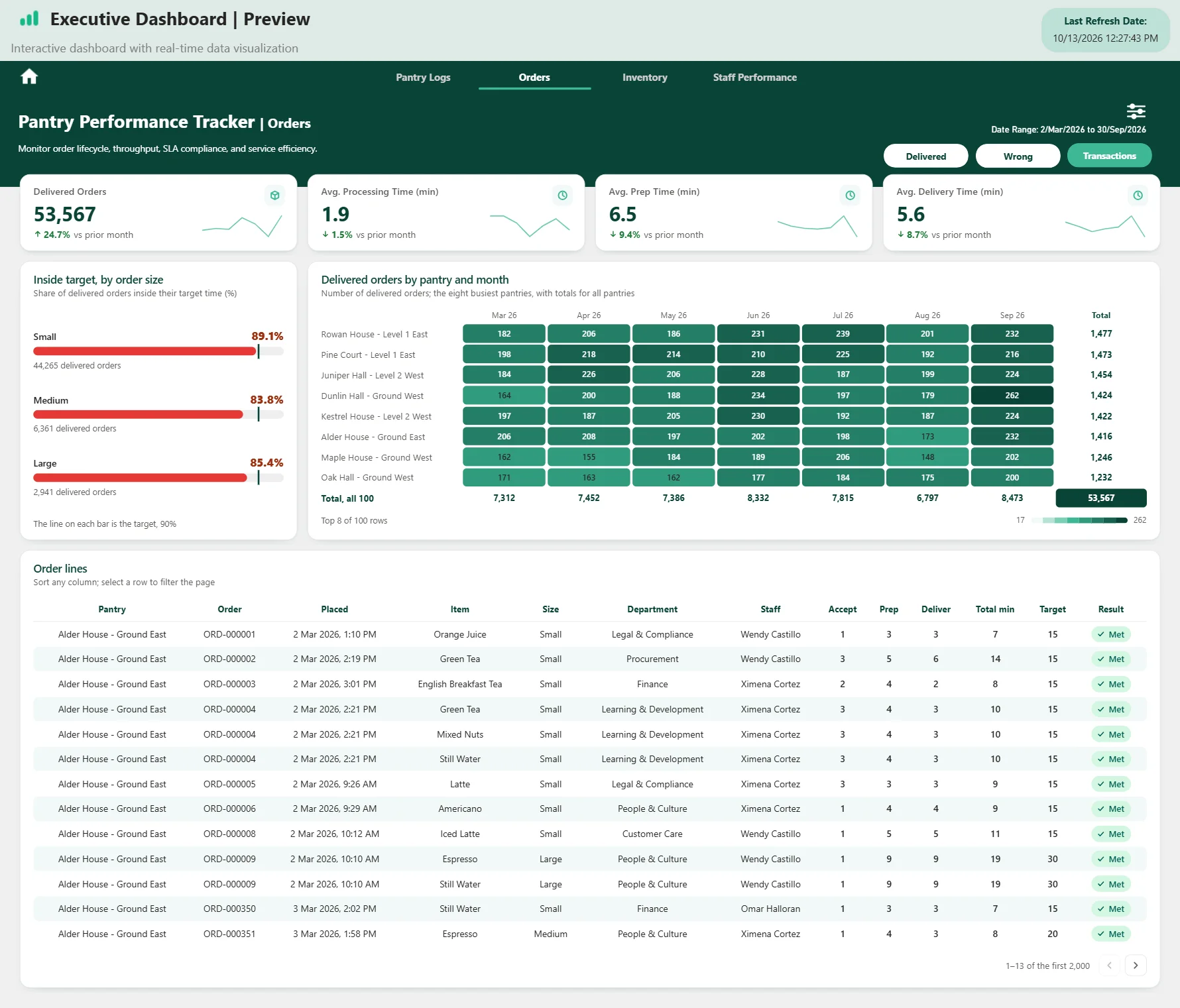The width and height of the screenshot is (1180, 1008).
Task: Click the Date Range text in header
Action: [x=1068, y=130]
